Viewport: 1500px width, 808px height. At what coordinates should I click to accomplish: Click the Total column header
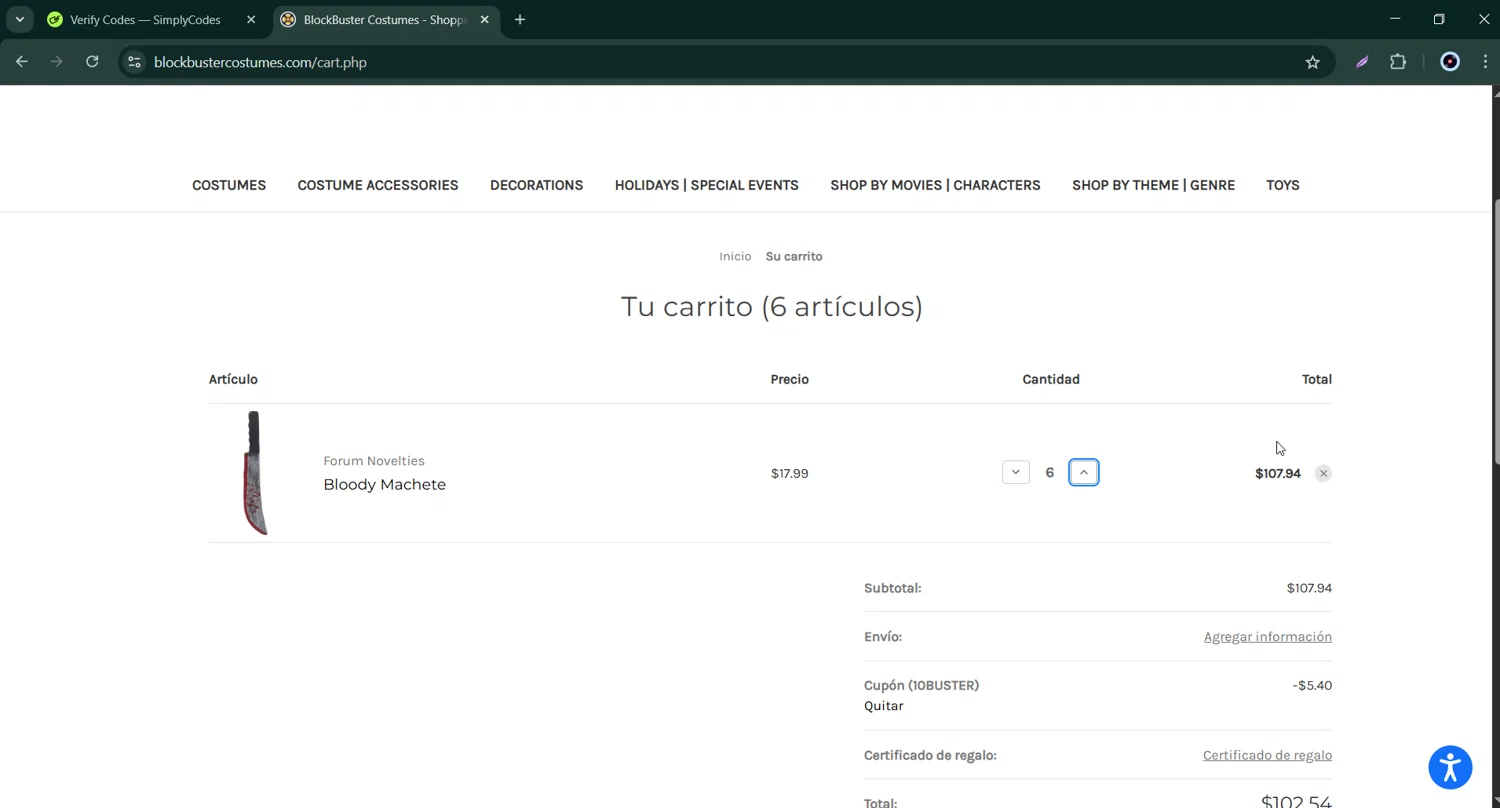1316,379
